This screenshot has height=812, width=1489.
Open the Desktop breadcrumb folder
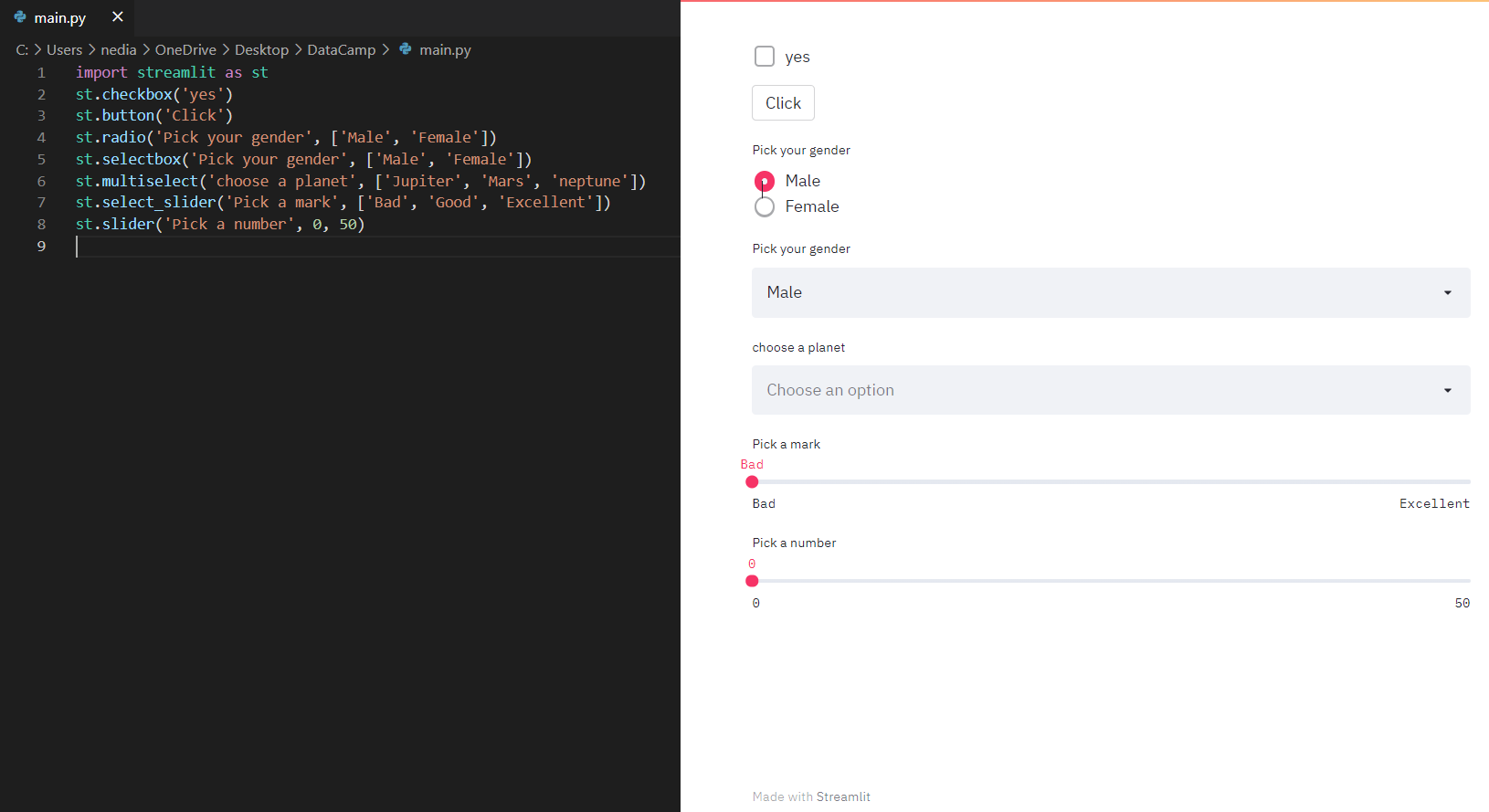point(261,50)
